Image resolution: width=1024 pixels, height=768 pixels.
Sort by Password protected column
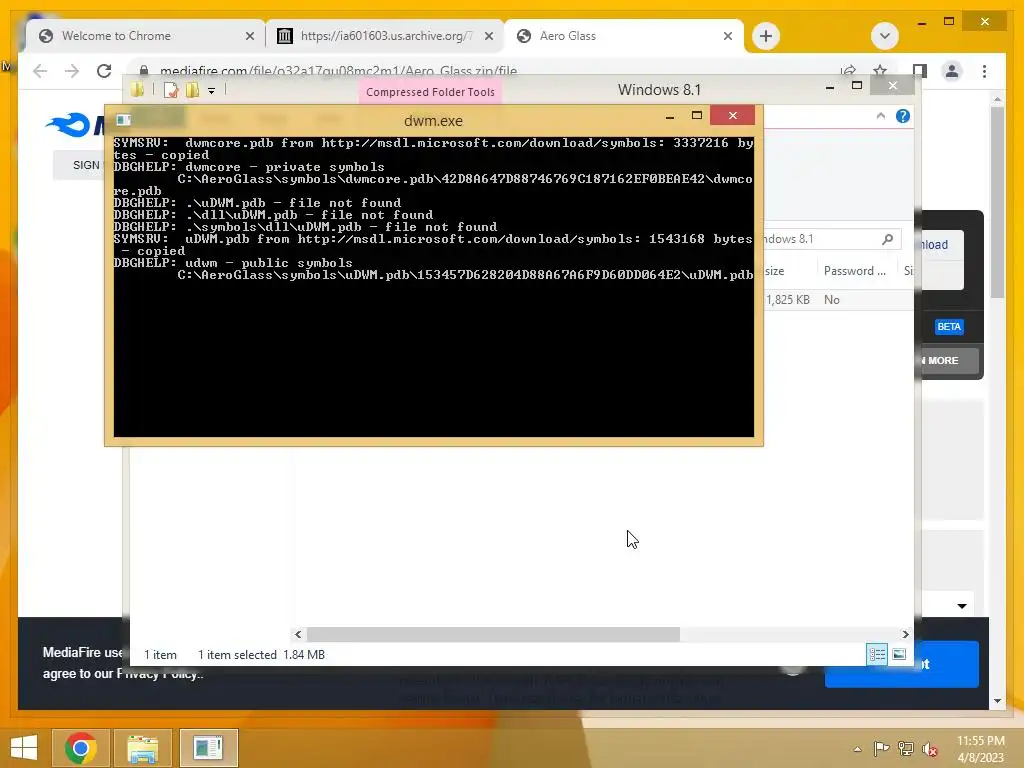pyautogui.click(x=856, y=270)
